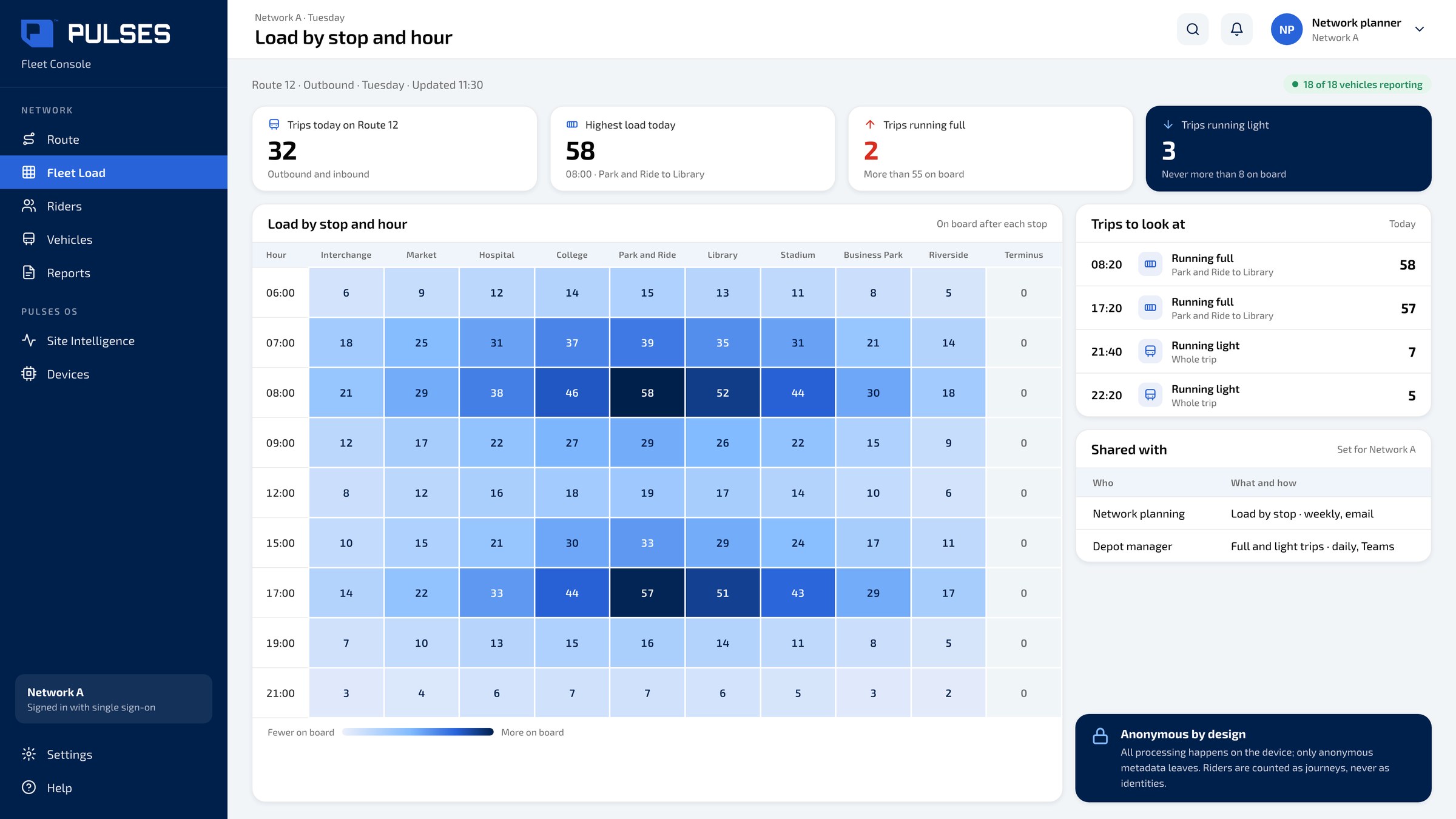Open the Highest load today card
Screen dimensions: 1456x819
point(693,149)
